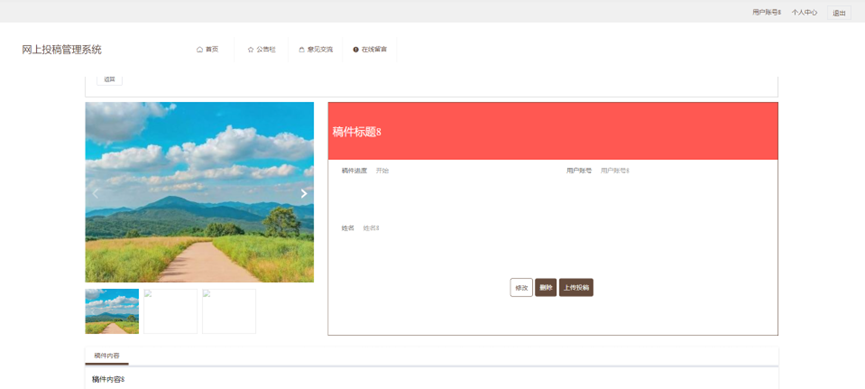The height and width of the screenshot is (389, 865).
Task: Click the 开始 progress value
Action: [382, 171]
